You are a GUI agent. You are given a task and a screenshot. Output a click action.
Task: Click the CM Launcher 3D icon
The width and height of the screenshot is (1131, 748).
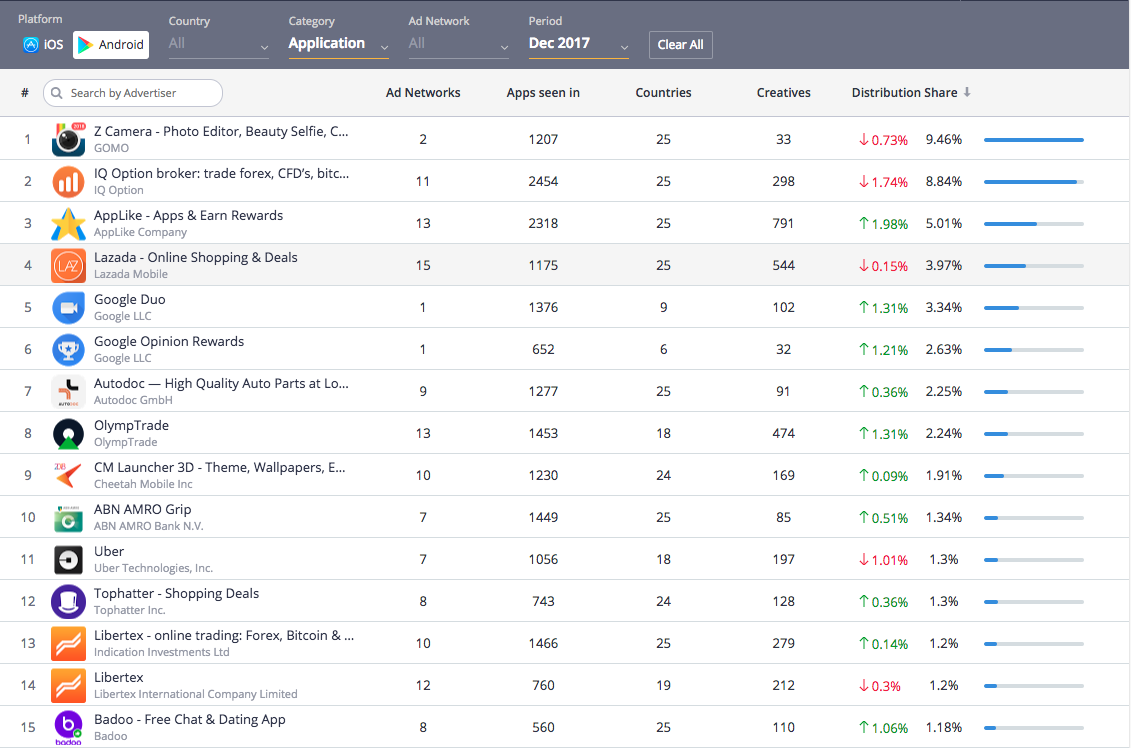click(69, 475)
